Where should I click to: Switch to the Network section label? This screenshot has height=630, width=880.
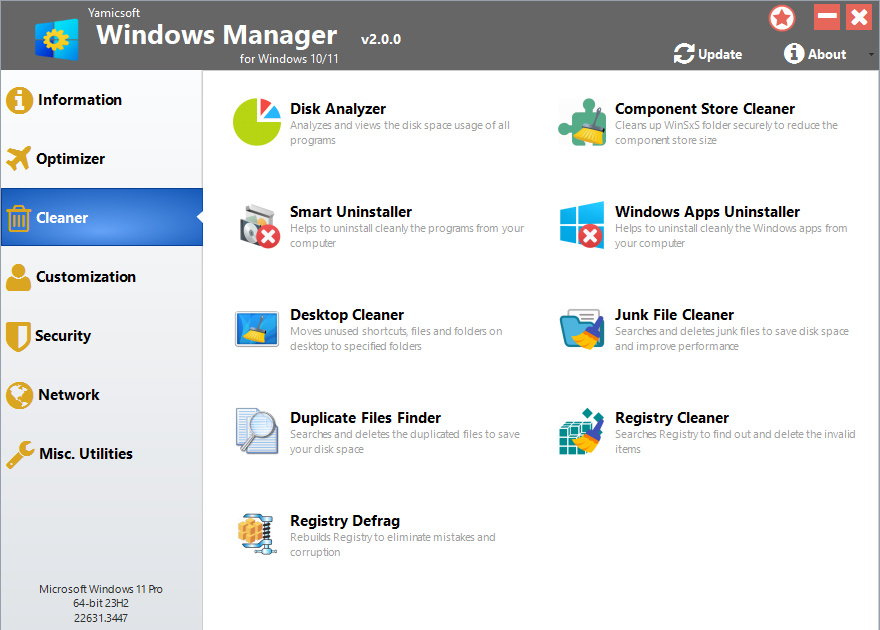[68, 395]
